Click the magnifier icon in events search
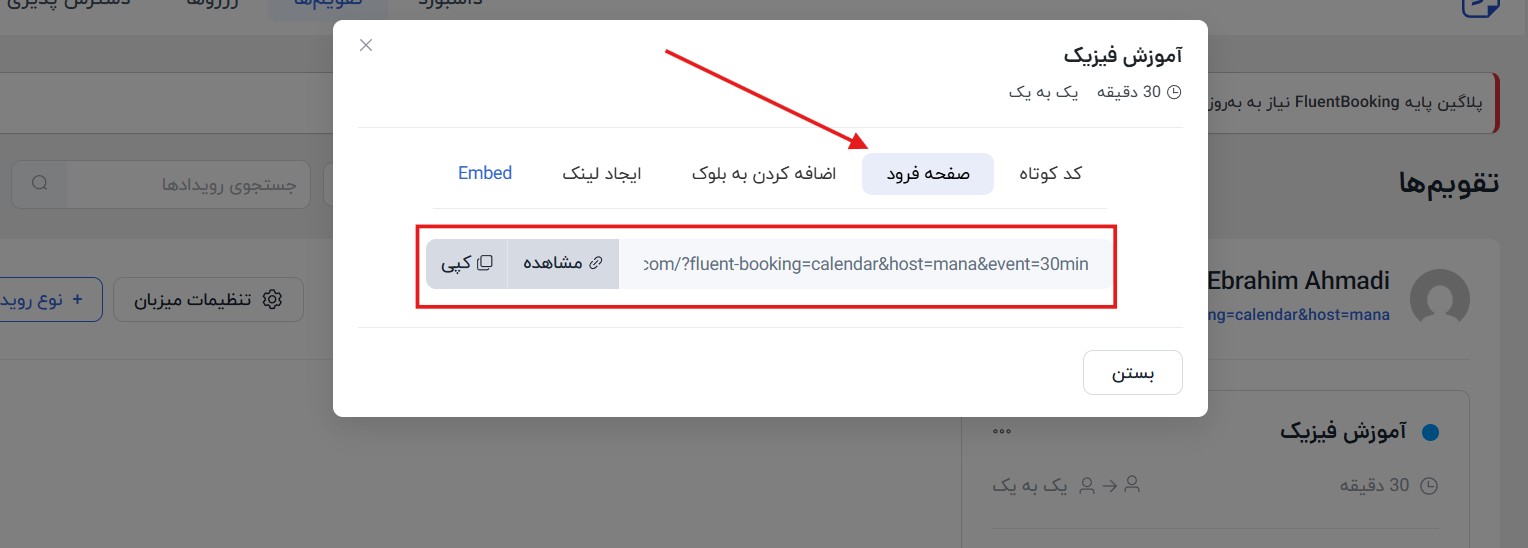Screen dimensions: 1528x548 40,185
